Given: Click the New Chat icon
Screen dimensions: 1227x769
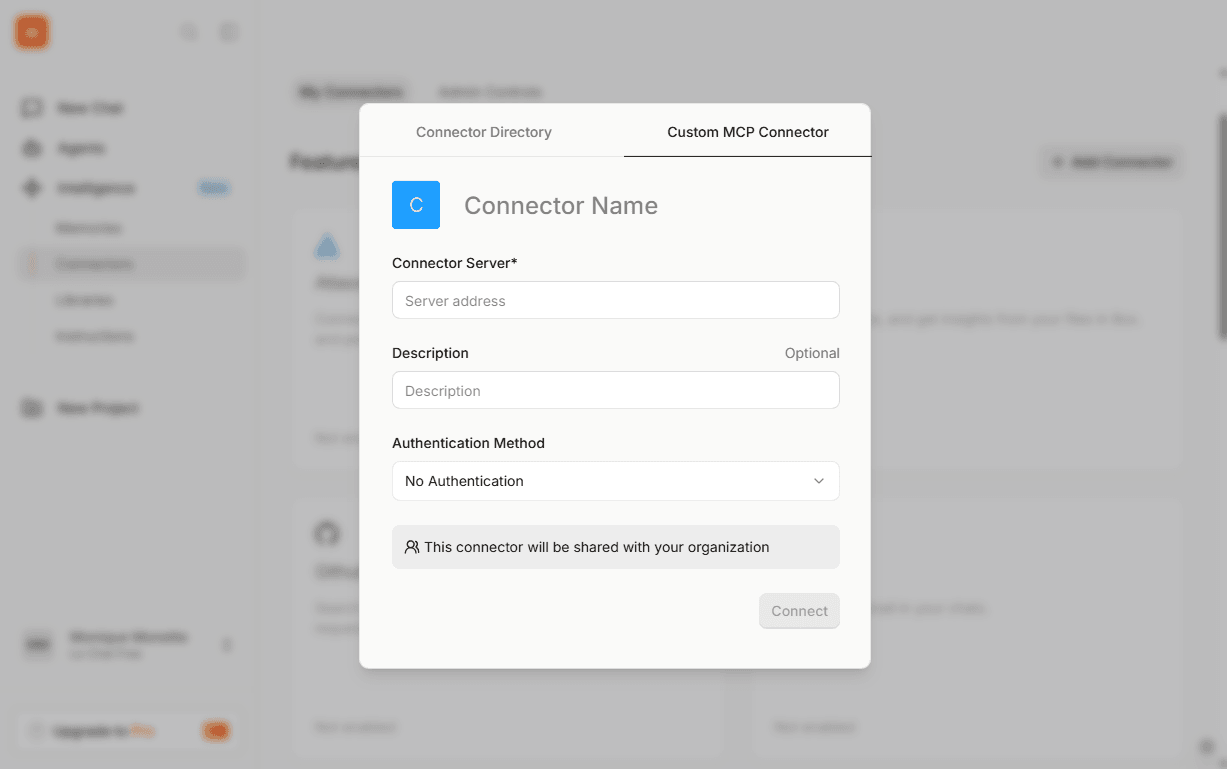Looking at the screenshot, I should point(31,108).
